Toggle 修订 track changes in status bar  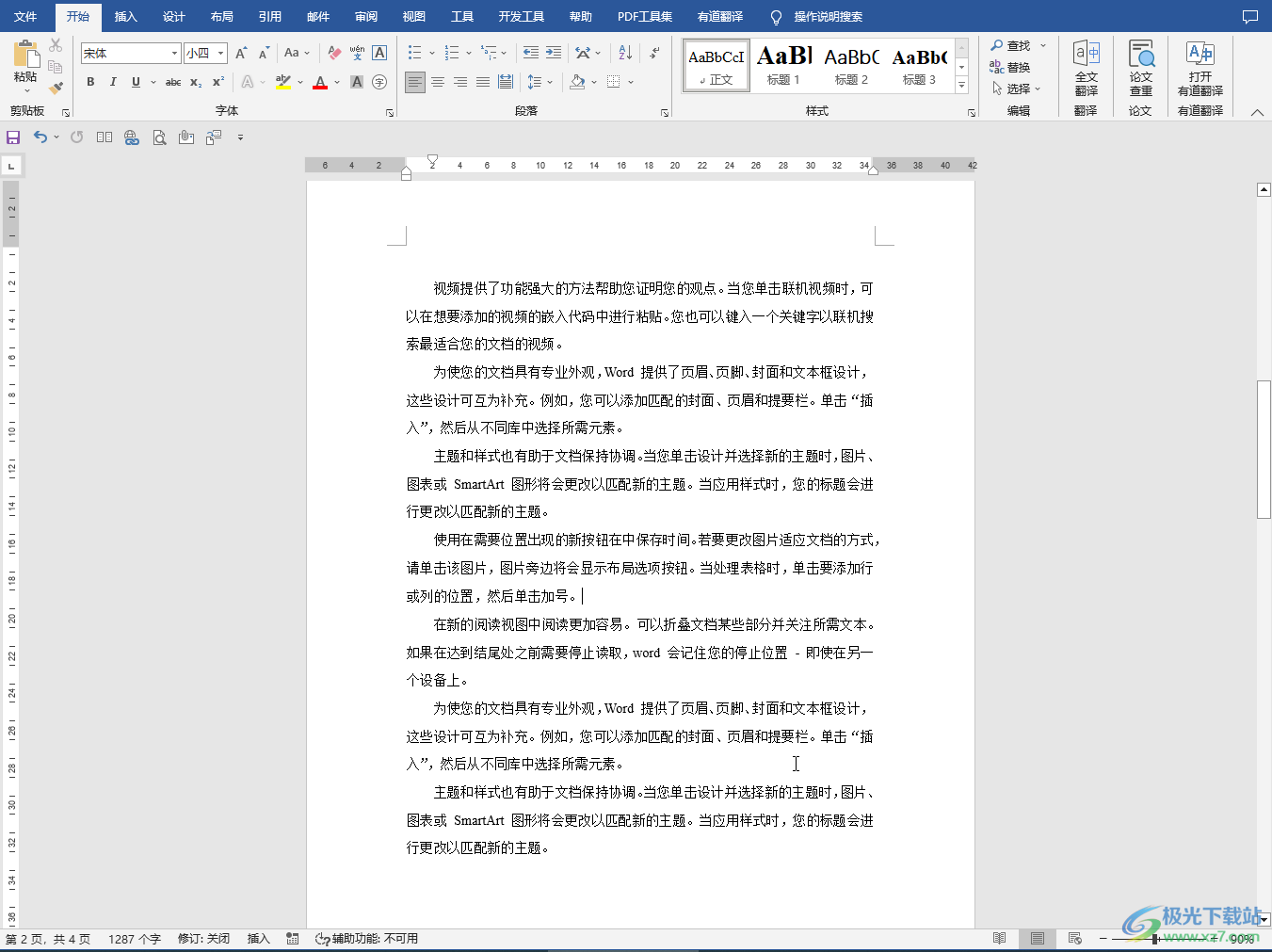(203, 939)
